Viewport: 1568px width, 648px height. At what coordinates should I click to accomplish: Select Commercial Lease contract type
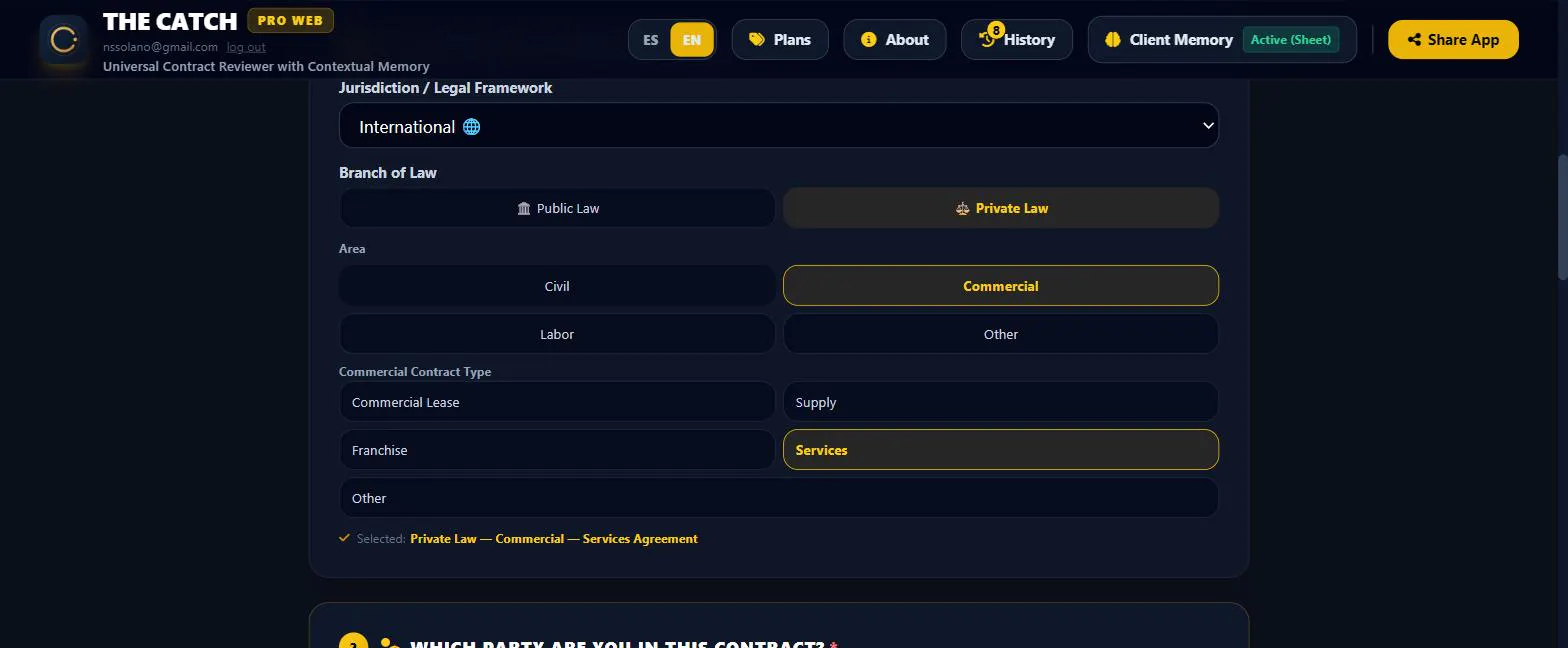coord(557,402)
